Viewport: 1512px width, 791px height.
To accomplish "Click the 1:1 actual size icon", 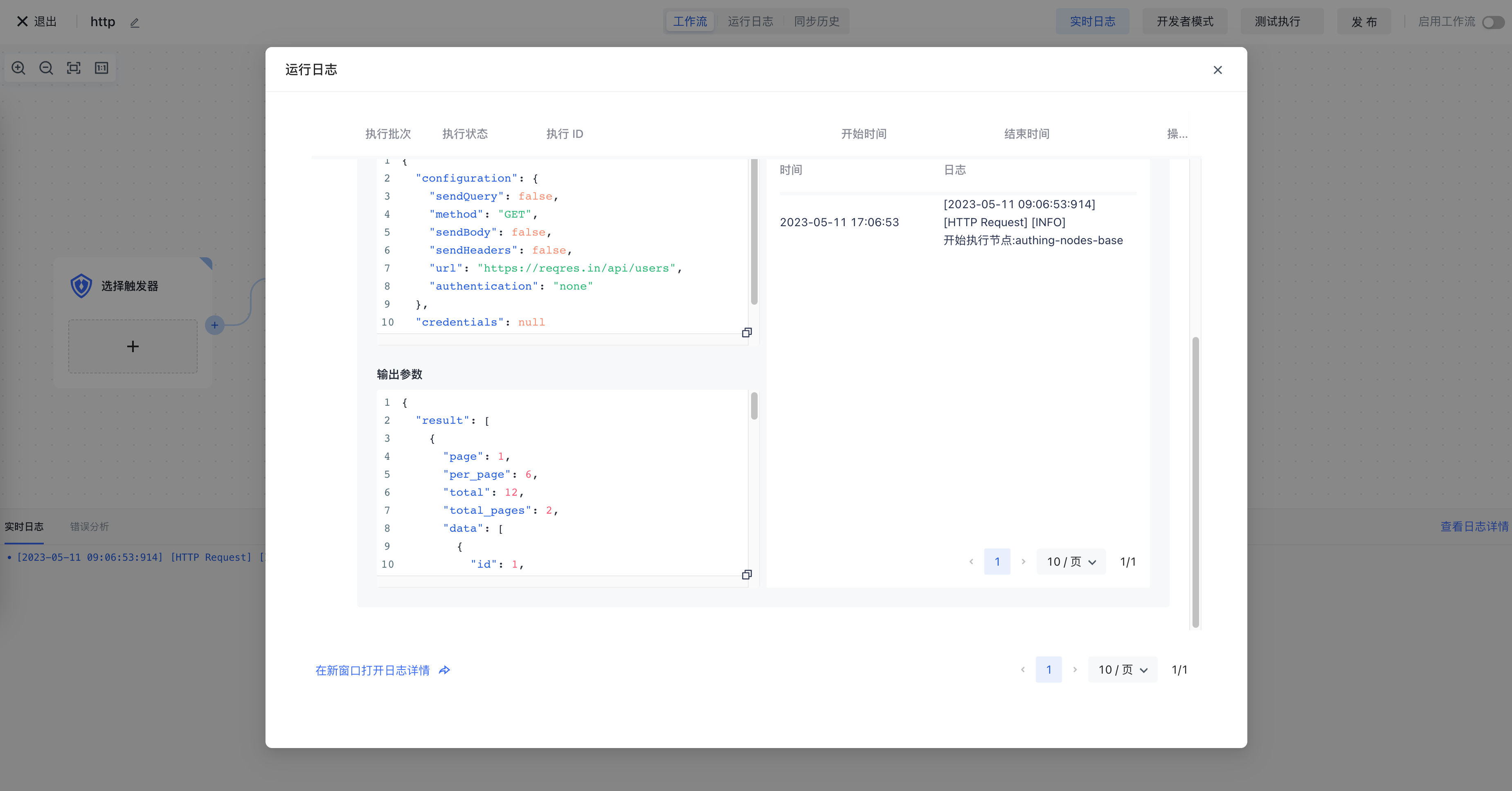I will pos(101,68).
